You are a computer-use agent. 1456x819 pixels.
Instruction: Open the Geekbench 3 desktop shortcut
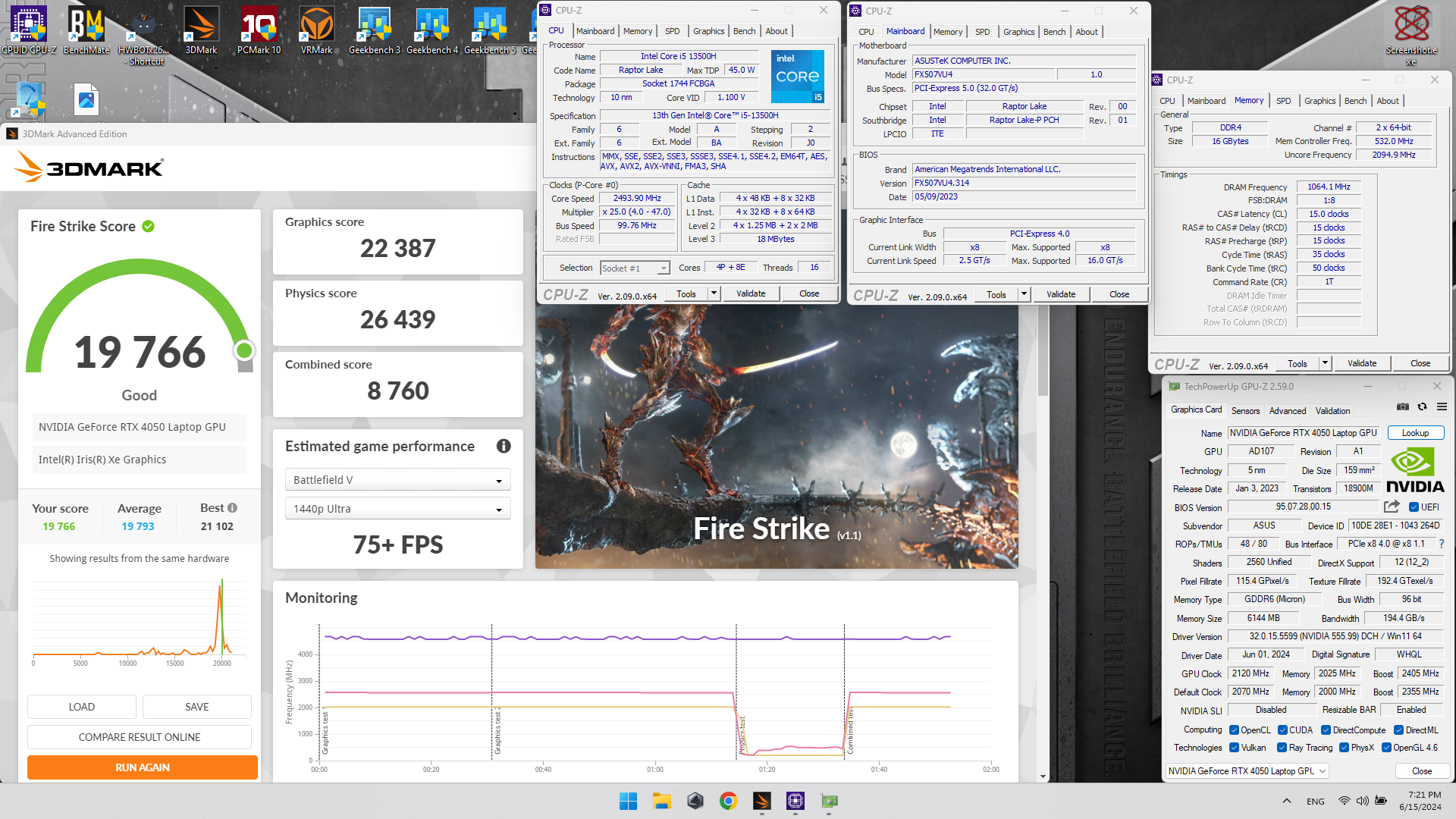374,30
